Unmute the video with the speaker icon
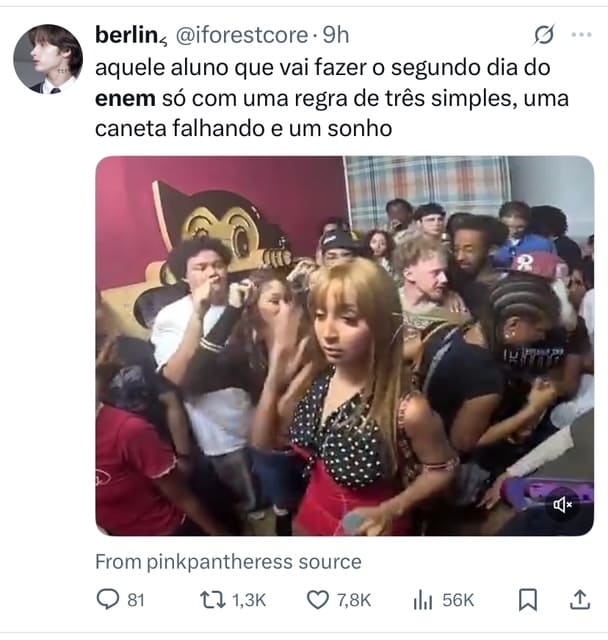This screenshot has width=608, height=640. click(x=563, y=506)
